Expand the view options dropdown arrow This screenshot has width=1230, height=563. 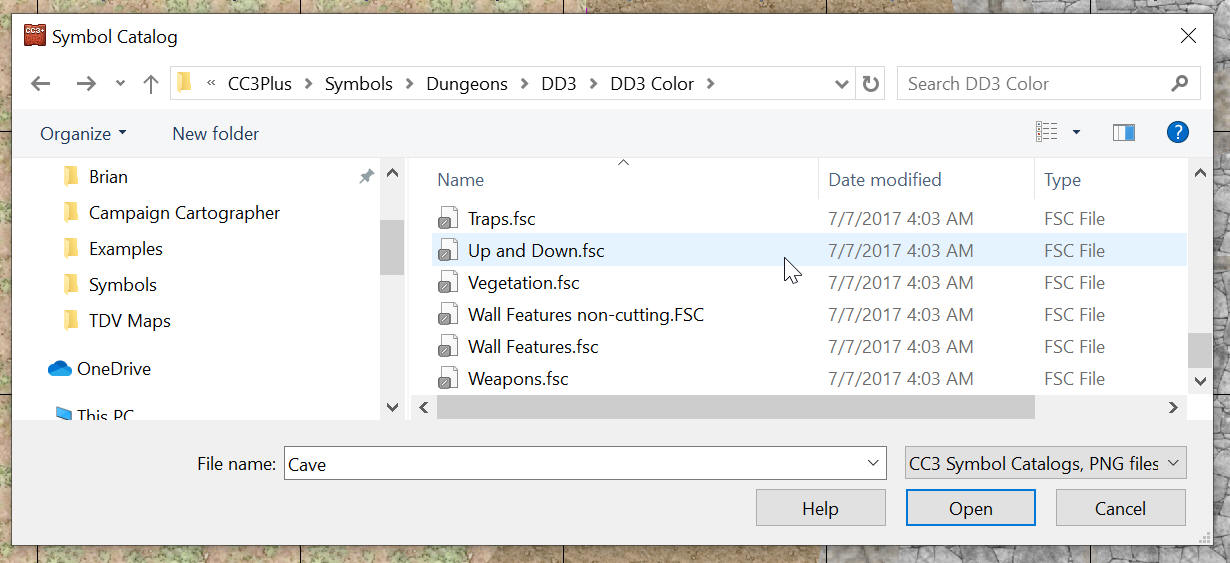coord(1076,132)
